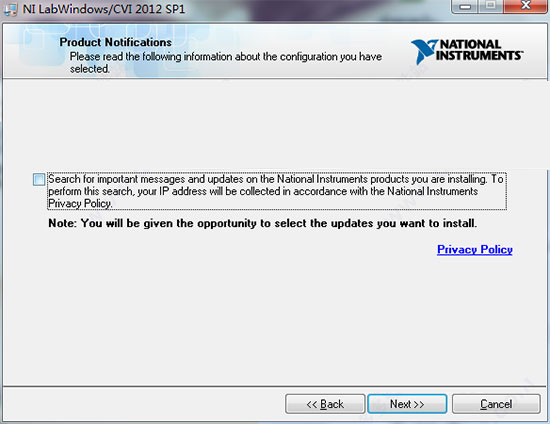Click the National Instruments logo

tap(467, 52)
